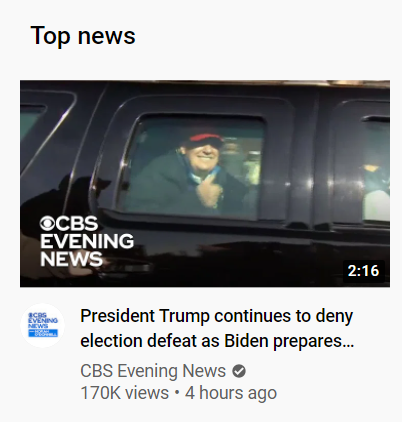The height and width of the screenshot is (422, 402).
Task: Open the CBS Evening News channel avatar
Action: coord(43,325)
